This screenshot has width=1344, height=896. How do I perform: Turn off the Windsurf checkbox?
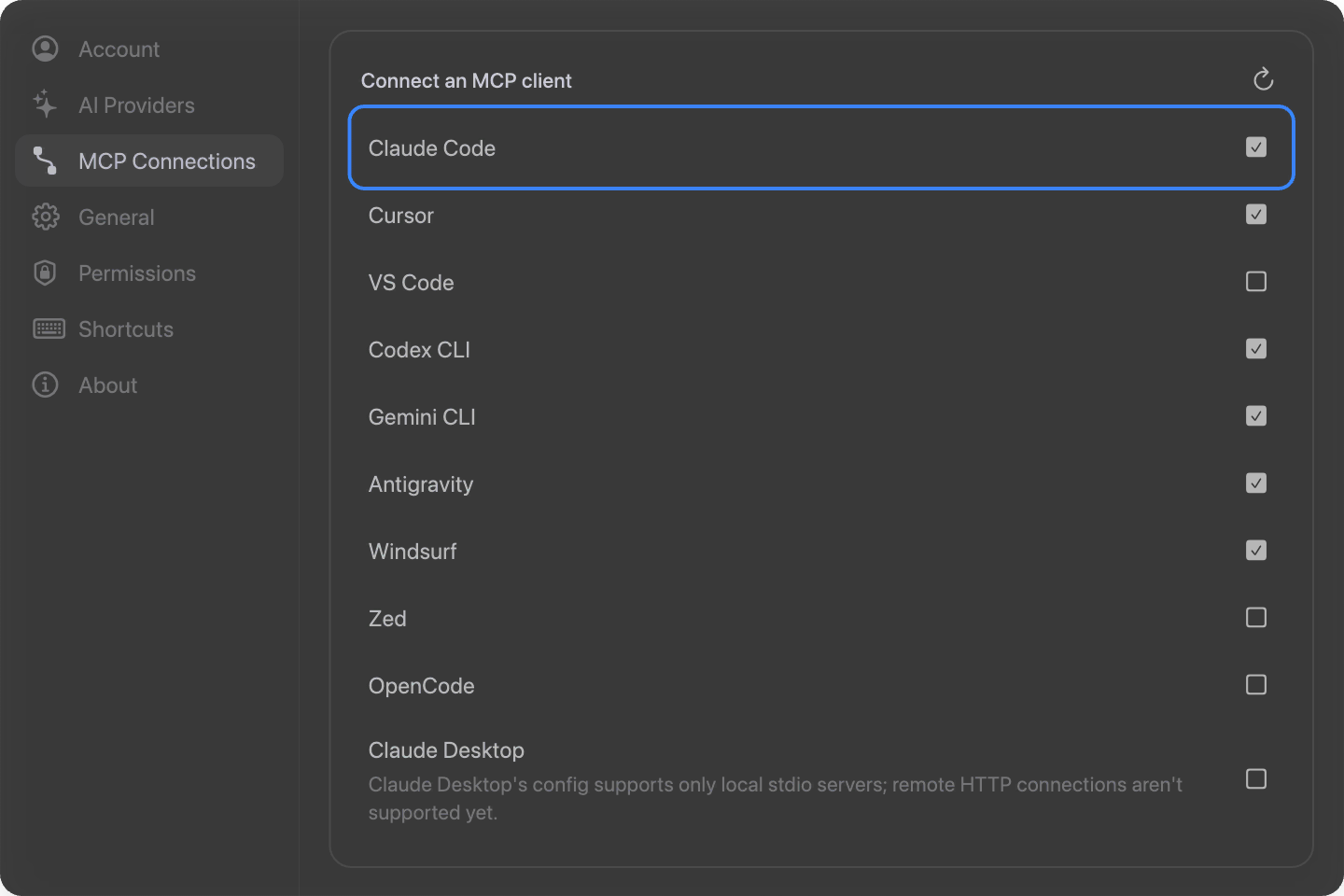tap(1256, 551)
